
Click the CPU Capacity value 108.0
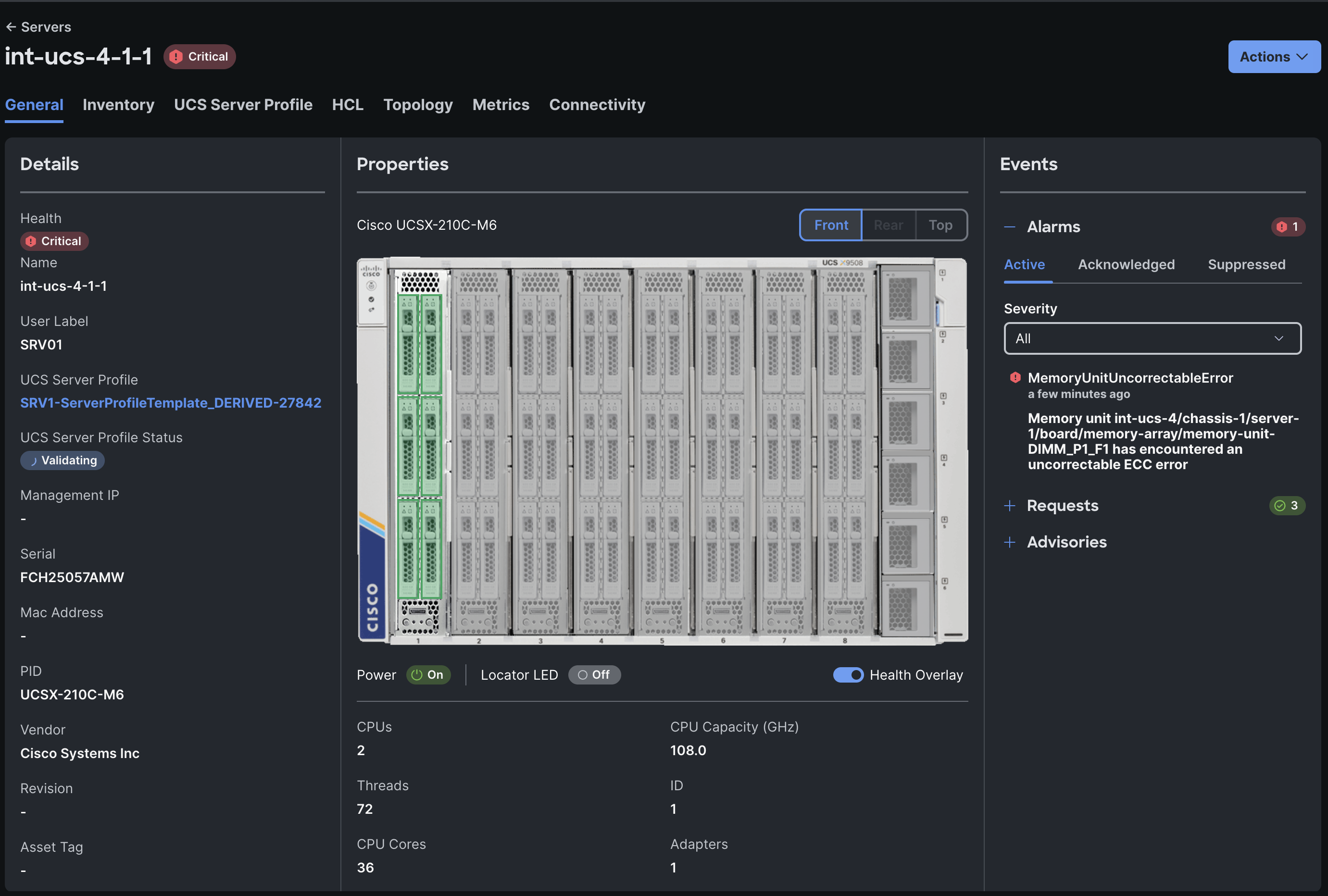click(688, 750)
